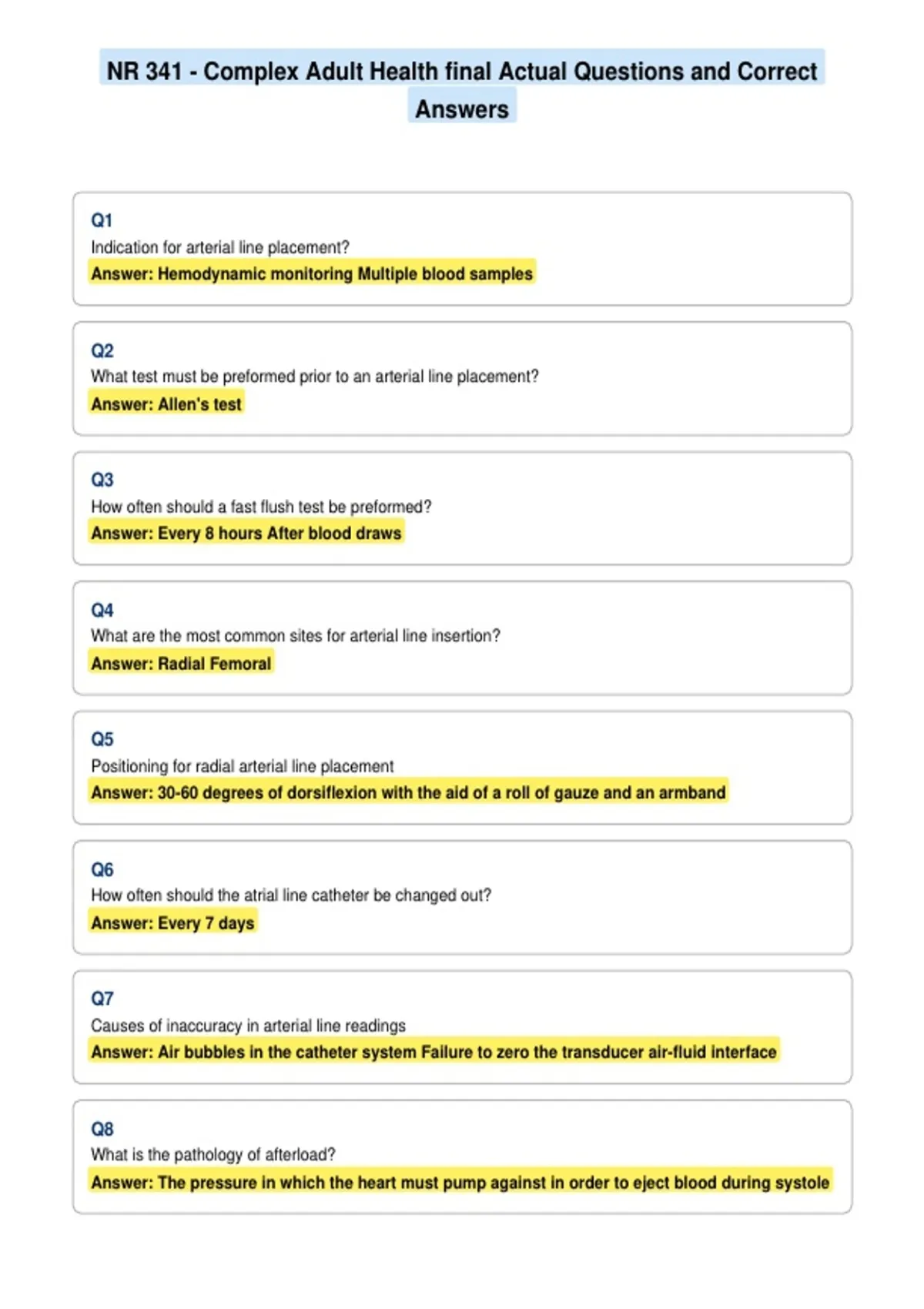The width and height of the screenshot is (924, 1309).
Task: Click the highlighted Allen's test answer
Action: [x=166, y=403]
